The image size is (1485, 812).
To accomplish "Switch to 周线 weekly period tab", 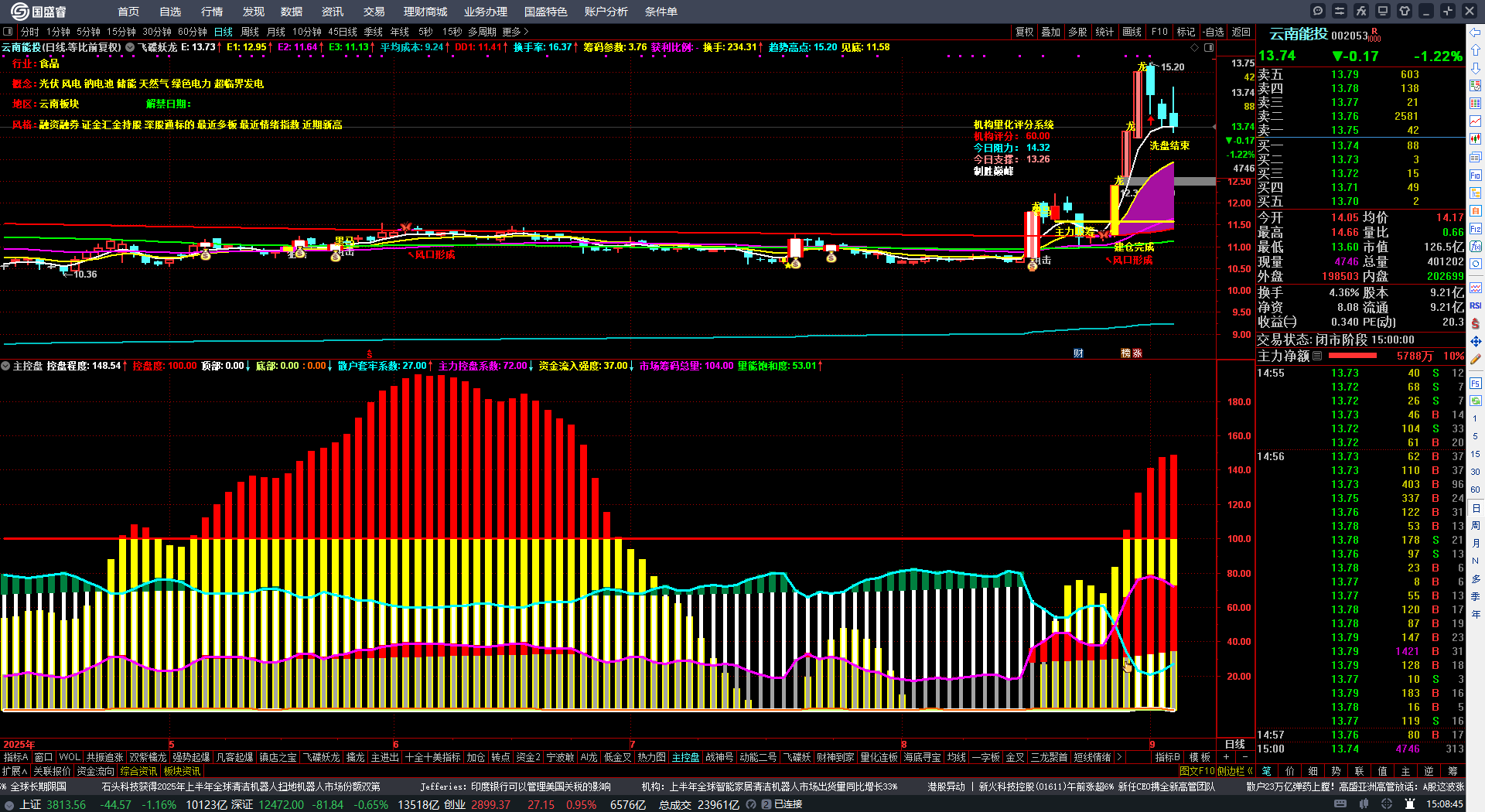I will click(x=250, y=32).
